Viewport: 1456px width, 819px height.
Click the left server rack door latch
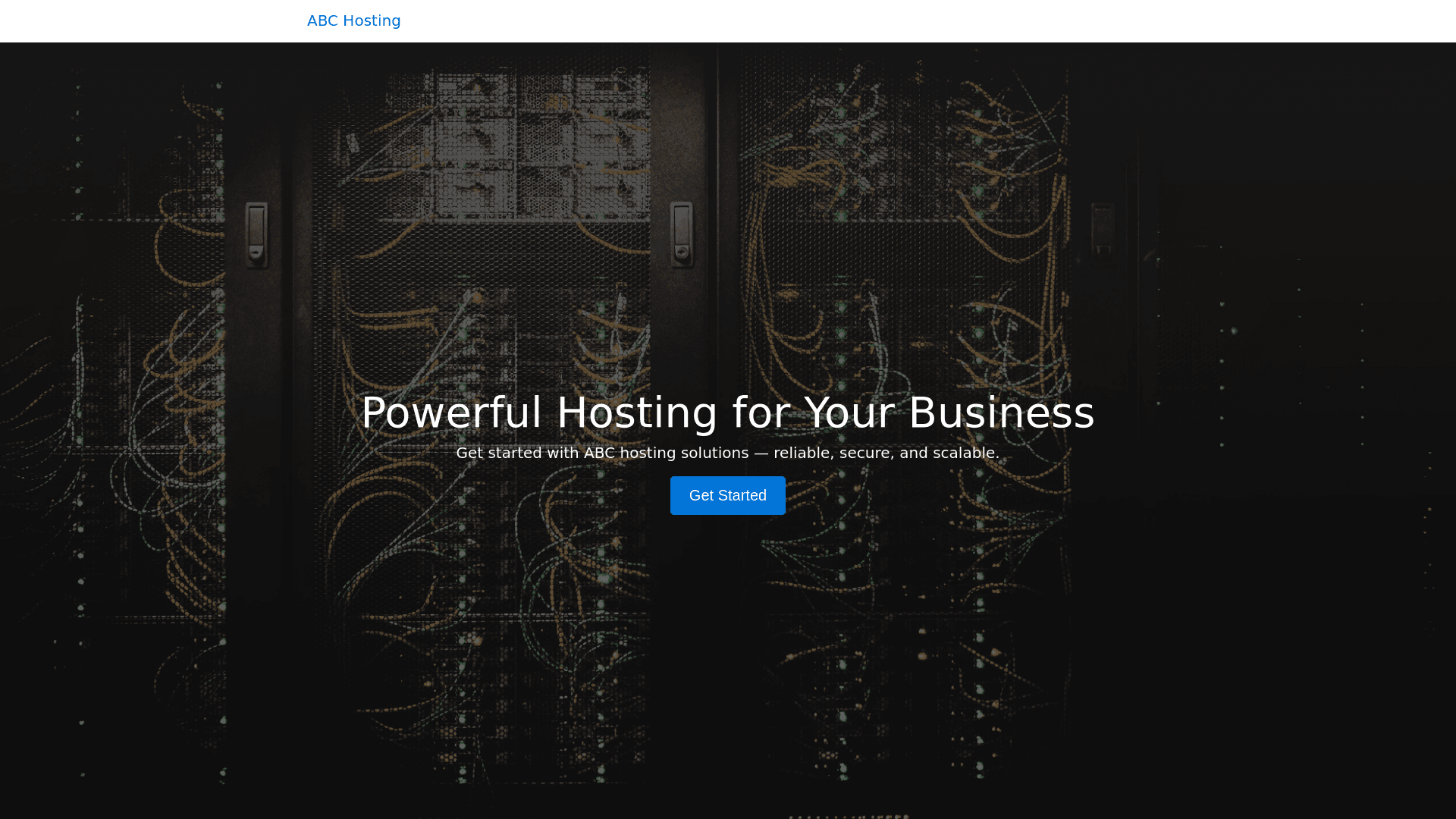(256, 234)
